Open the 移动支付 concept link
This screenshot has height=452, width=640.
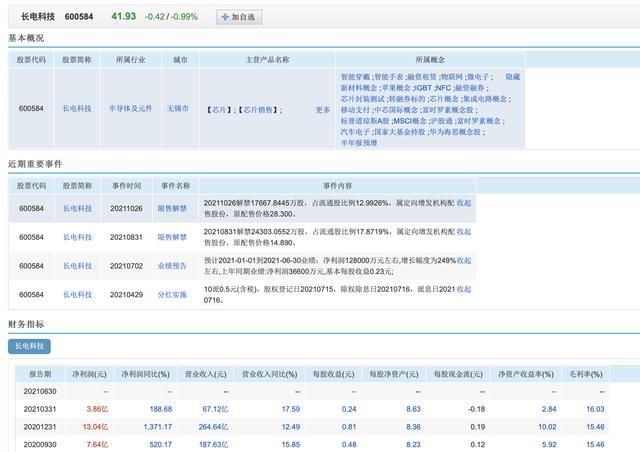tap(355, 109)
